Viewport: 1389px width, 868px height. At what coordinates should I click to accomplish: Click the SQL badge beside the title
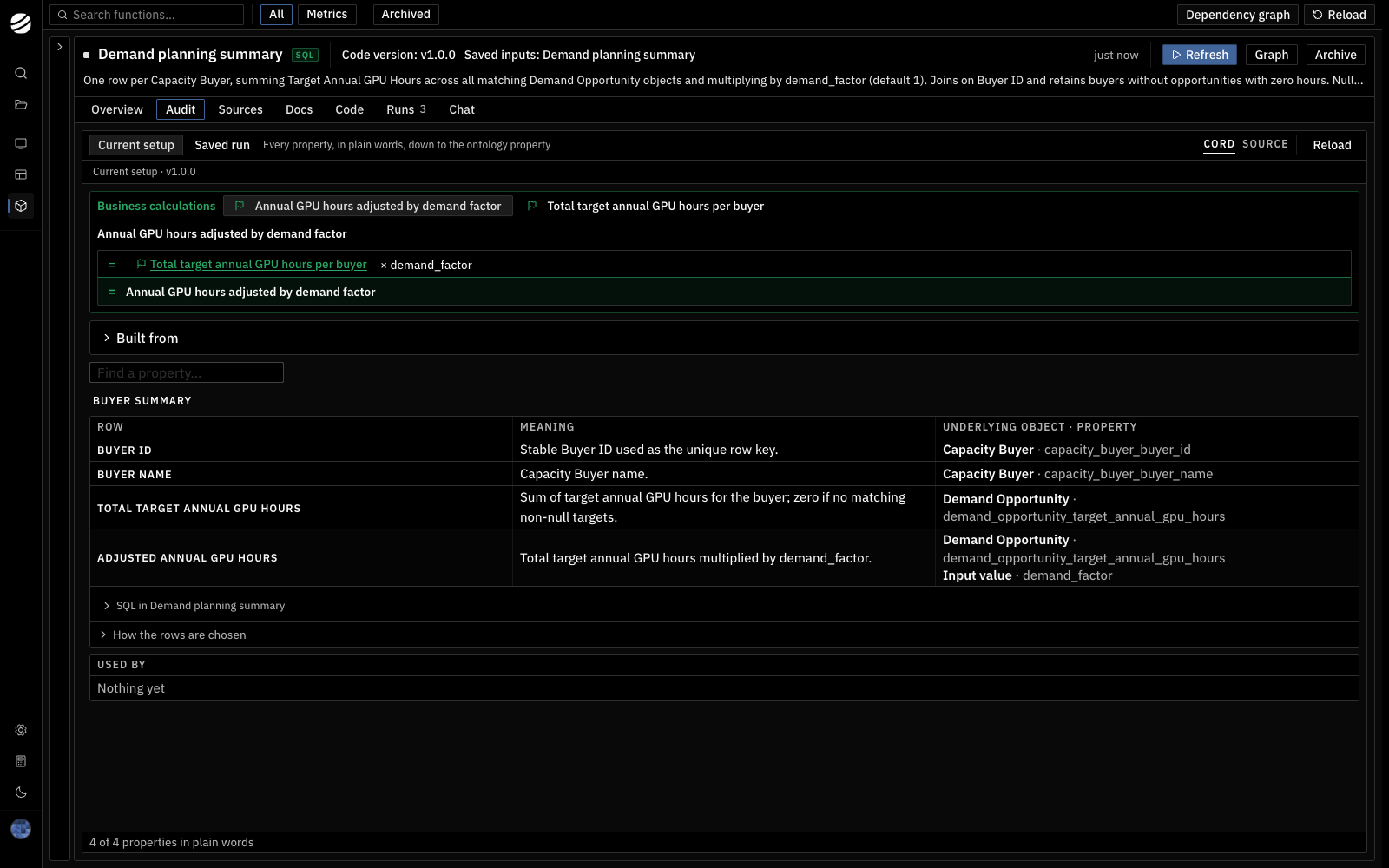pos(305,55)
